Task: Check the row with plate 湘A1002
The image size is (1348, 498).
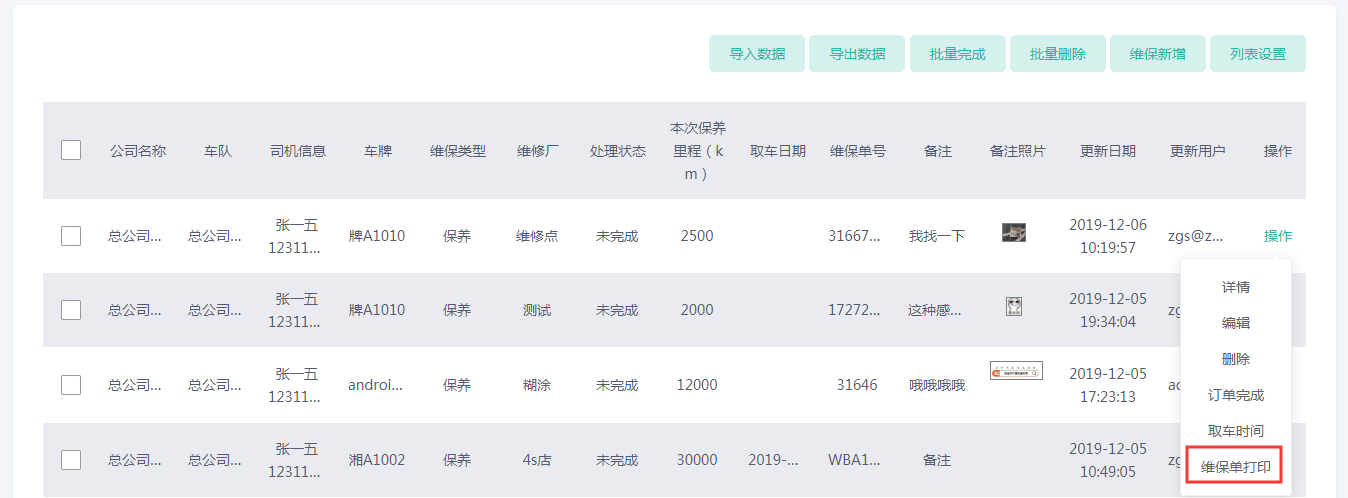Action: (71, 460)
